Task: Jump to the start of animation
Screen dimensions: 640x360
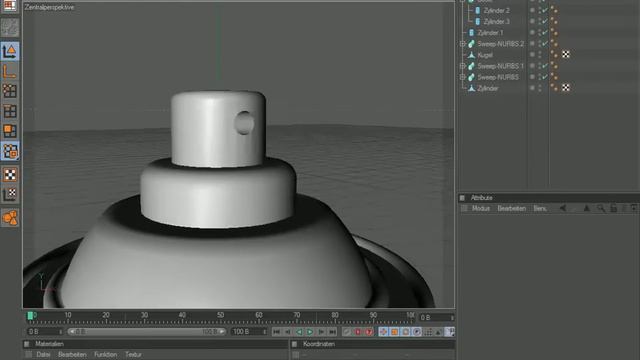Action: pyautogui.click(x=276, y=332)
